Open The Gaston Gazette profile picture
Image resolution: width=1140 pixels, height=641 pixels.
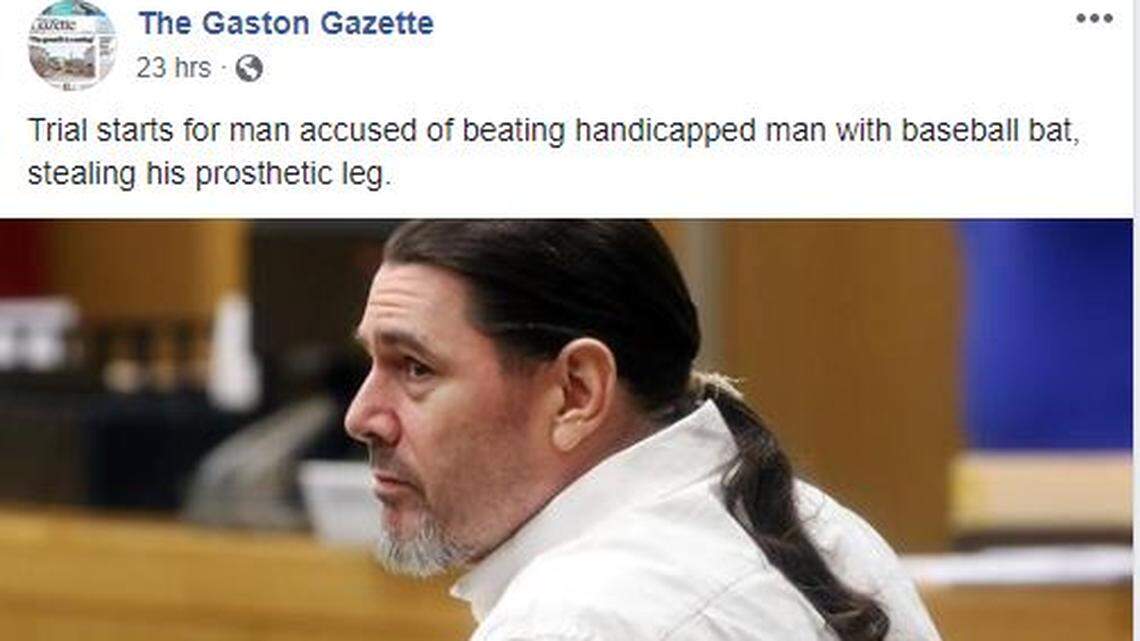click(71, 44)
